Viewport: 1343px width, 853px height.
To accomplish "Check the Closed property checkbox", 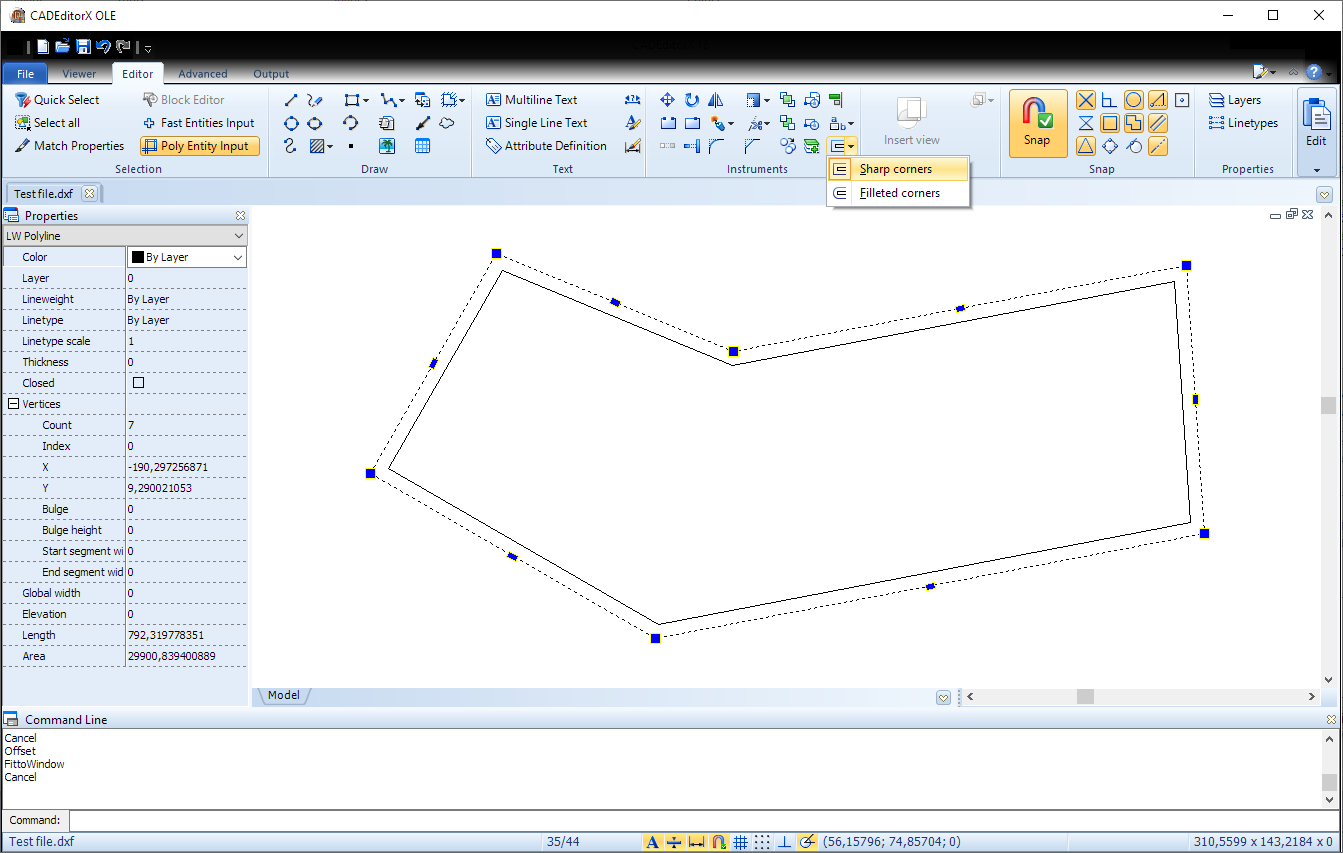I will coord(138,382).
